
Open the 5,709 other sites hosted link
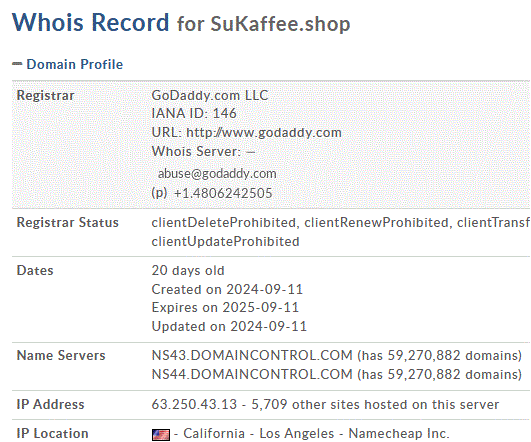click(375, 404)
